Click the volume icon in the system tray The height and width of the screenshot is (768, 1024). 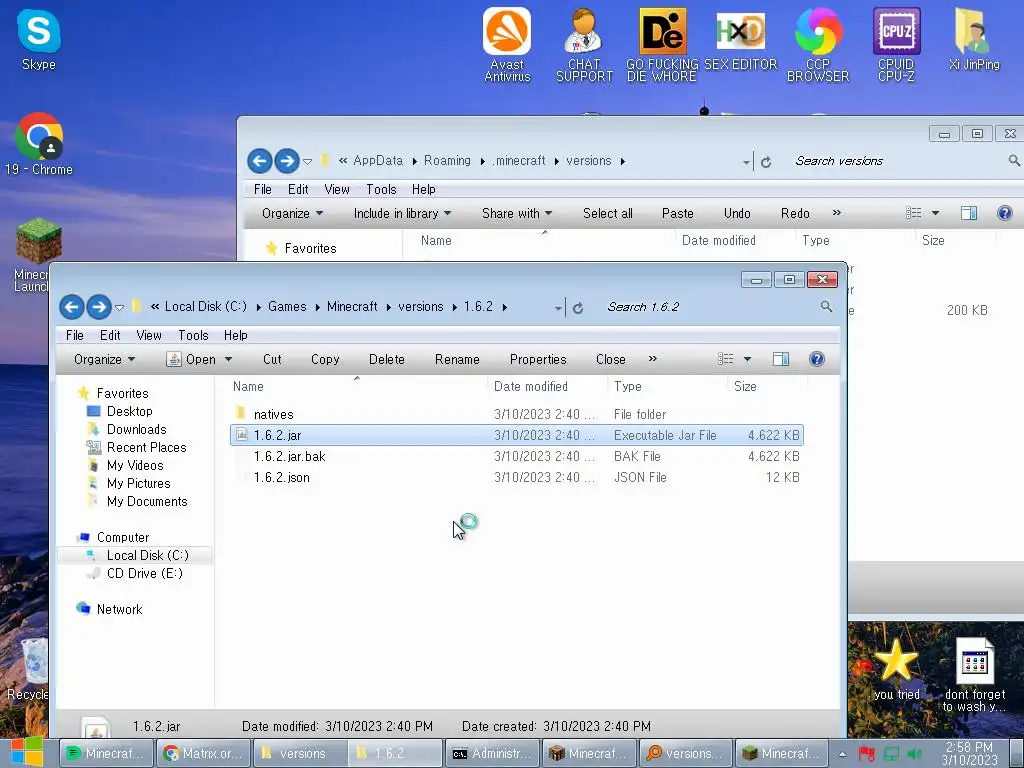tap(915, 754)
